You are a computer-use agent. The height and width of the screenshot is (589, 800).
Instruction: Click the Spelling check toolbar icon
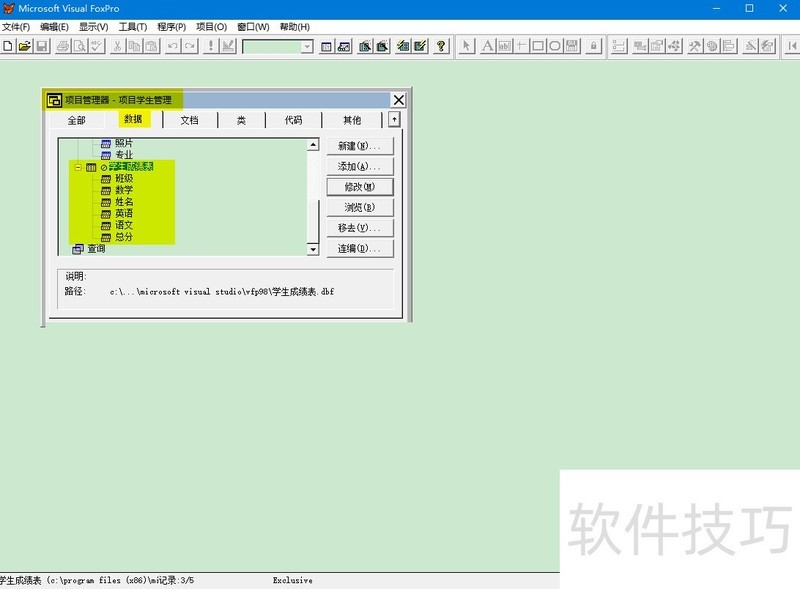coord(96,46)
